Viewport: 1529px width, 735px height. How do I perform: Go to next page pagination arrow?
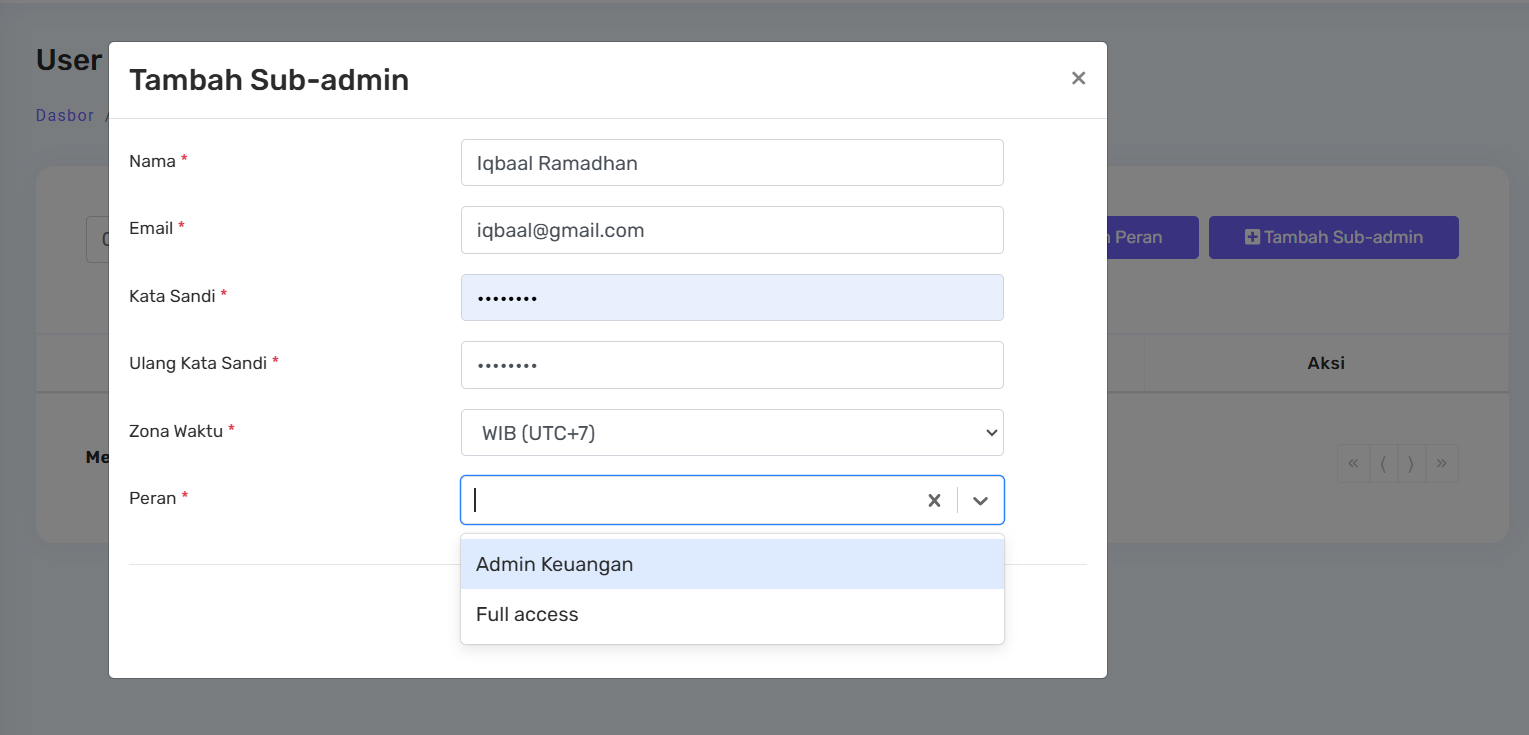1411,463
